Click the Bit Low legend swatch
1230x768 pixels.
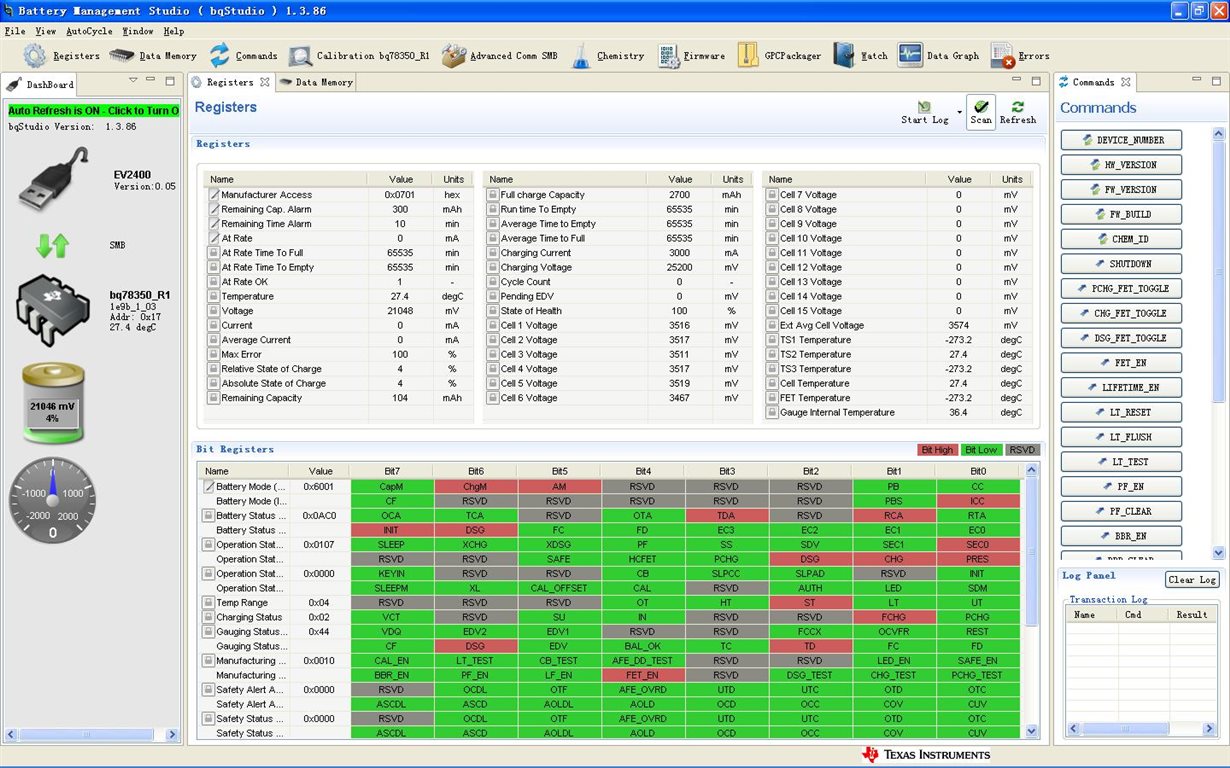(x=981, y=450)
